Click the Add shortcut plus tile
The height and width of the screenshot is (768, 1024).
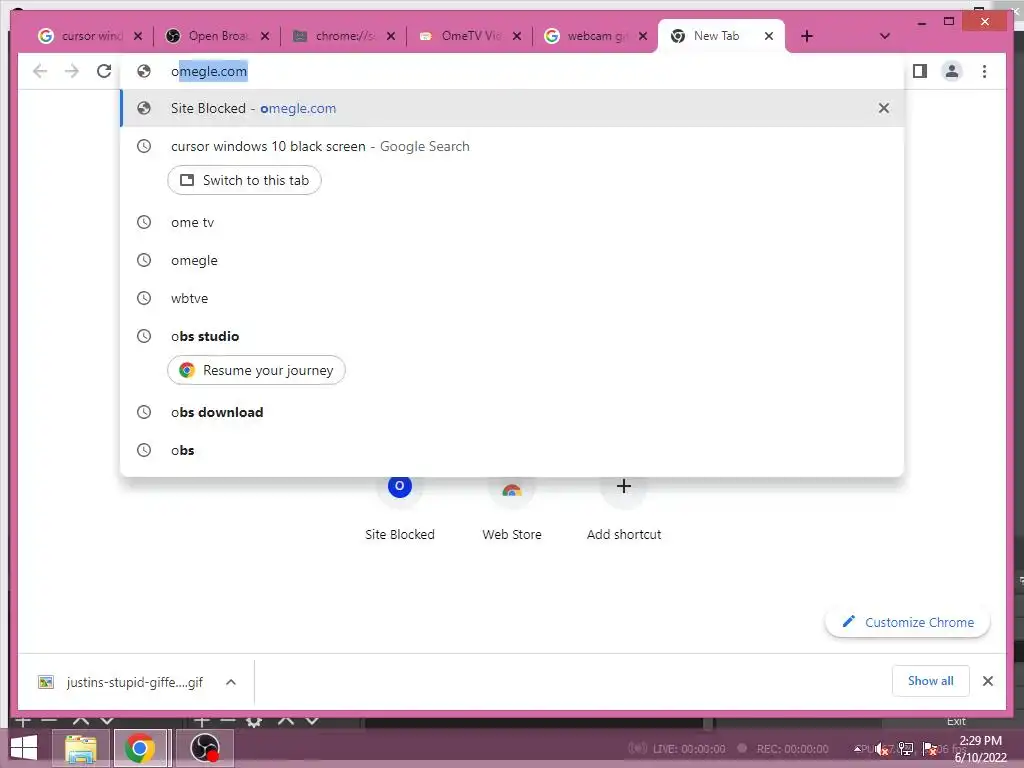click(x=624, y=509)
